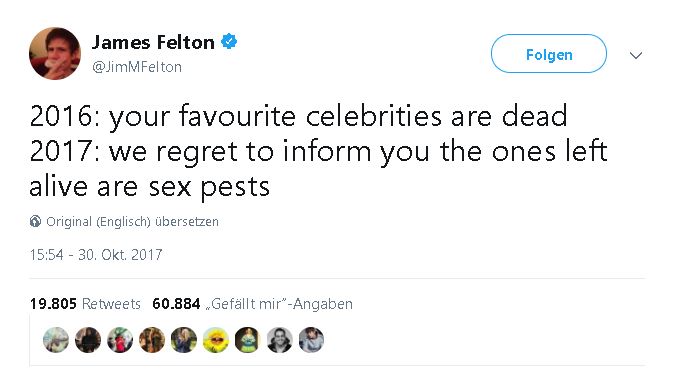Click the black-and-white portrait liker avatar

(280, 340)
